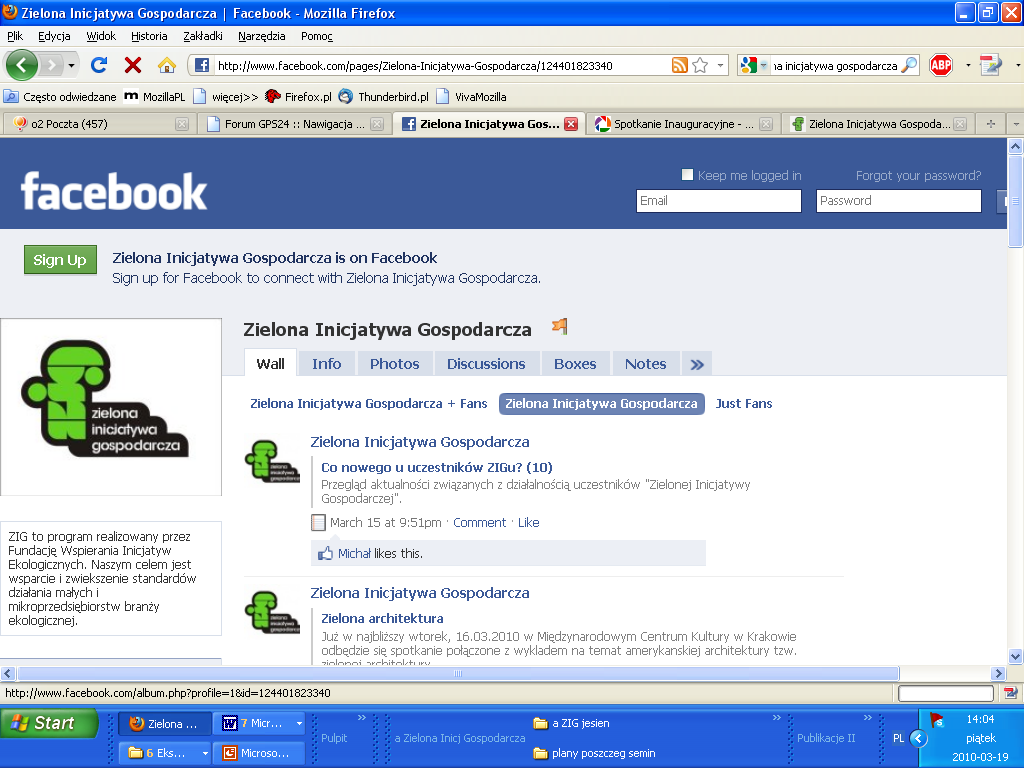Open the home page icon

[x=167, y=65]
